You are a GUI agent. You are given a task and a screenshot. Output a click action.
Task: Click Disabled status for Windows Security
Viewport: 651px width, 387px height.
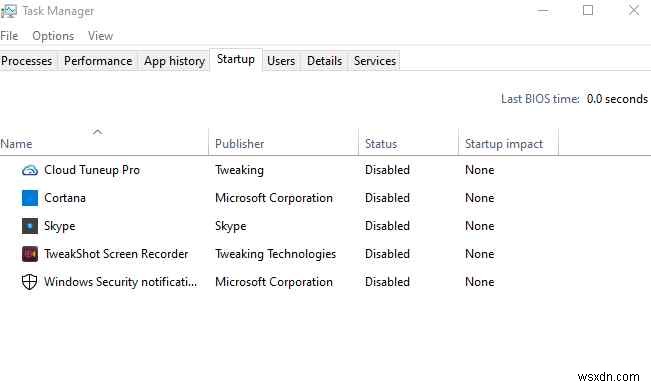[x=387, y=282]
